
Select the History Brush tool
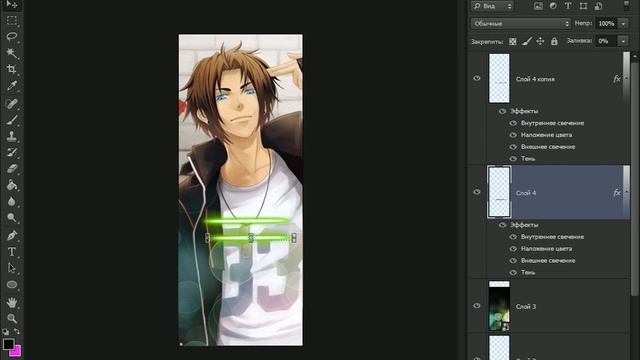pyautogui.click(x=11, y=152)
